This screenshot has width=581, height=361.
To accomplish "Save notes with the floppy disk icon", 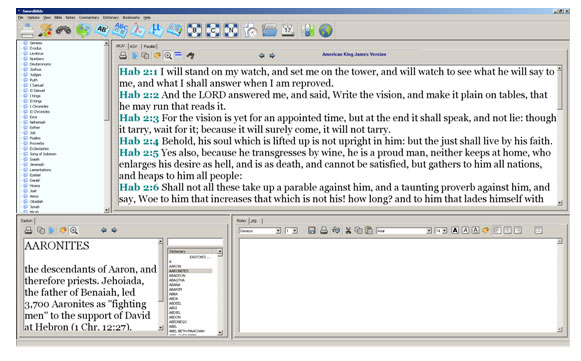I will (x=312, y=231).
